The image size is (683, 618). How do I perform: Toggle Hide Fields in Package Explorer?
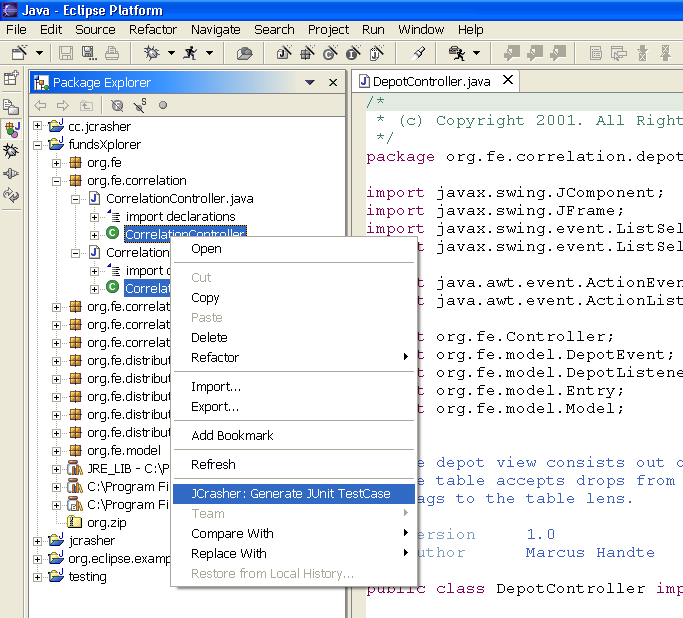pos(117,105)
